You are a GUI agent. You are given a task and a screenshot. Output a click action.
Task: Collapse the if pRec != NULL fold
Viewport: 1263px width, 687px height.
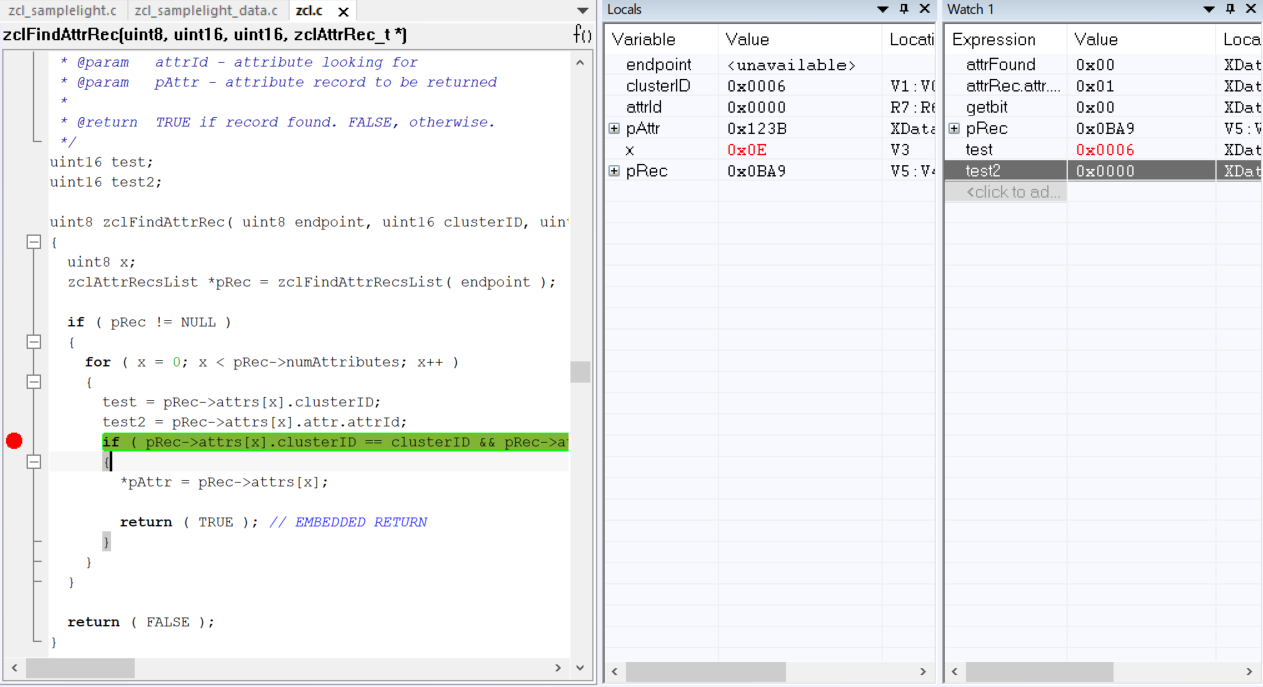[33, 342]
